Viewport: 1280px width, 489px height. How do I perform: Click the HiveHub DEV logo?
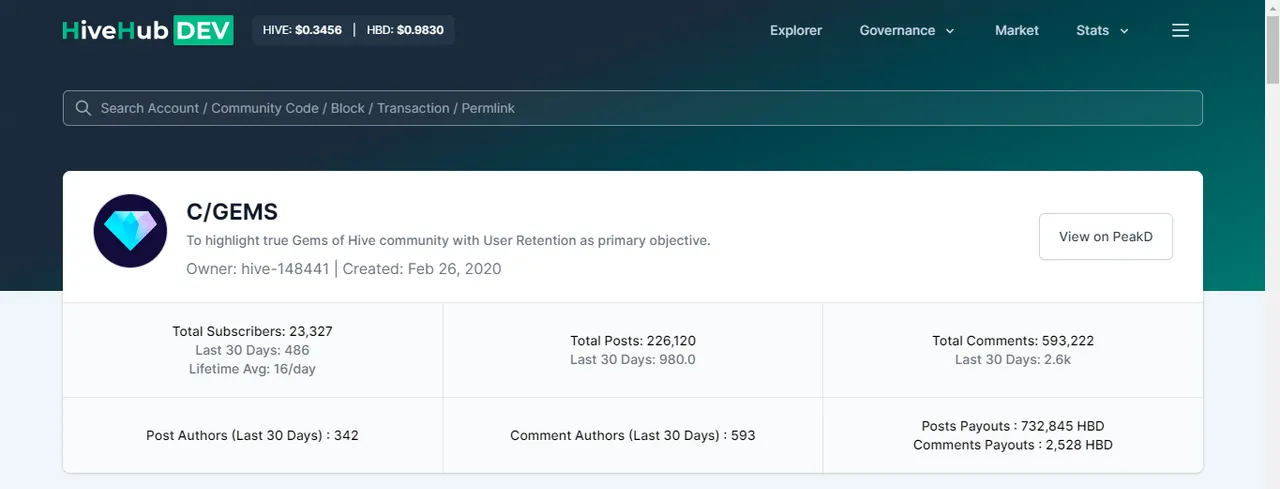(x=148, y=30)
